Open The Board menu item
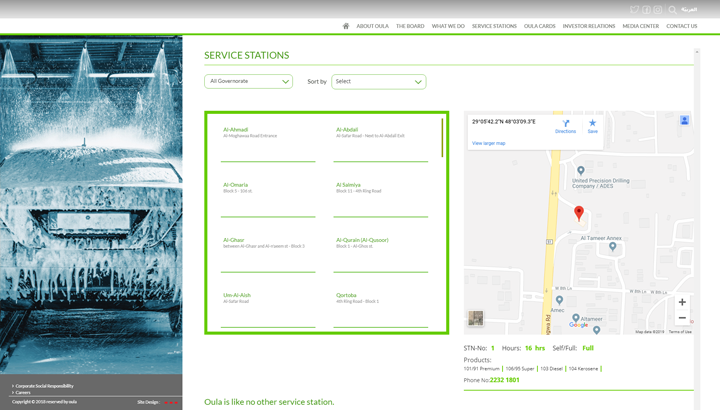The width and height of the screenshot is (720, 410). (x=410, y=26)
